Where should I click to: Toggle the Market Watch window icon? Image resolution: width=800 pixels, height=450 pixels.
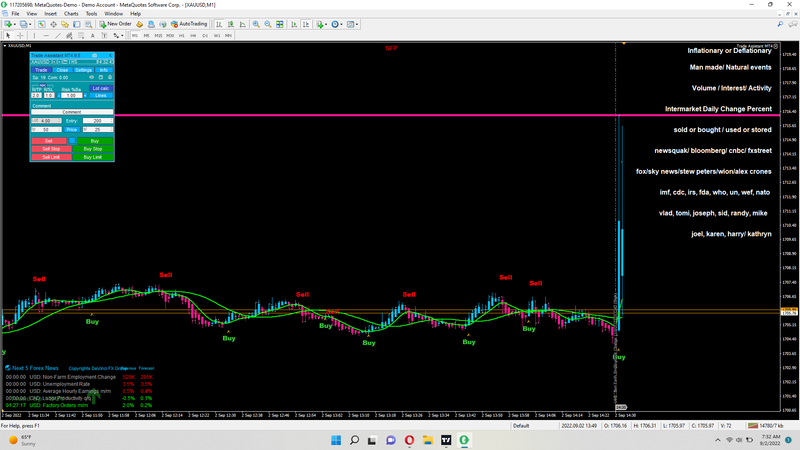[41, 24]
